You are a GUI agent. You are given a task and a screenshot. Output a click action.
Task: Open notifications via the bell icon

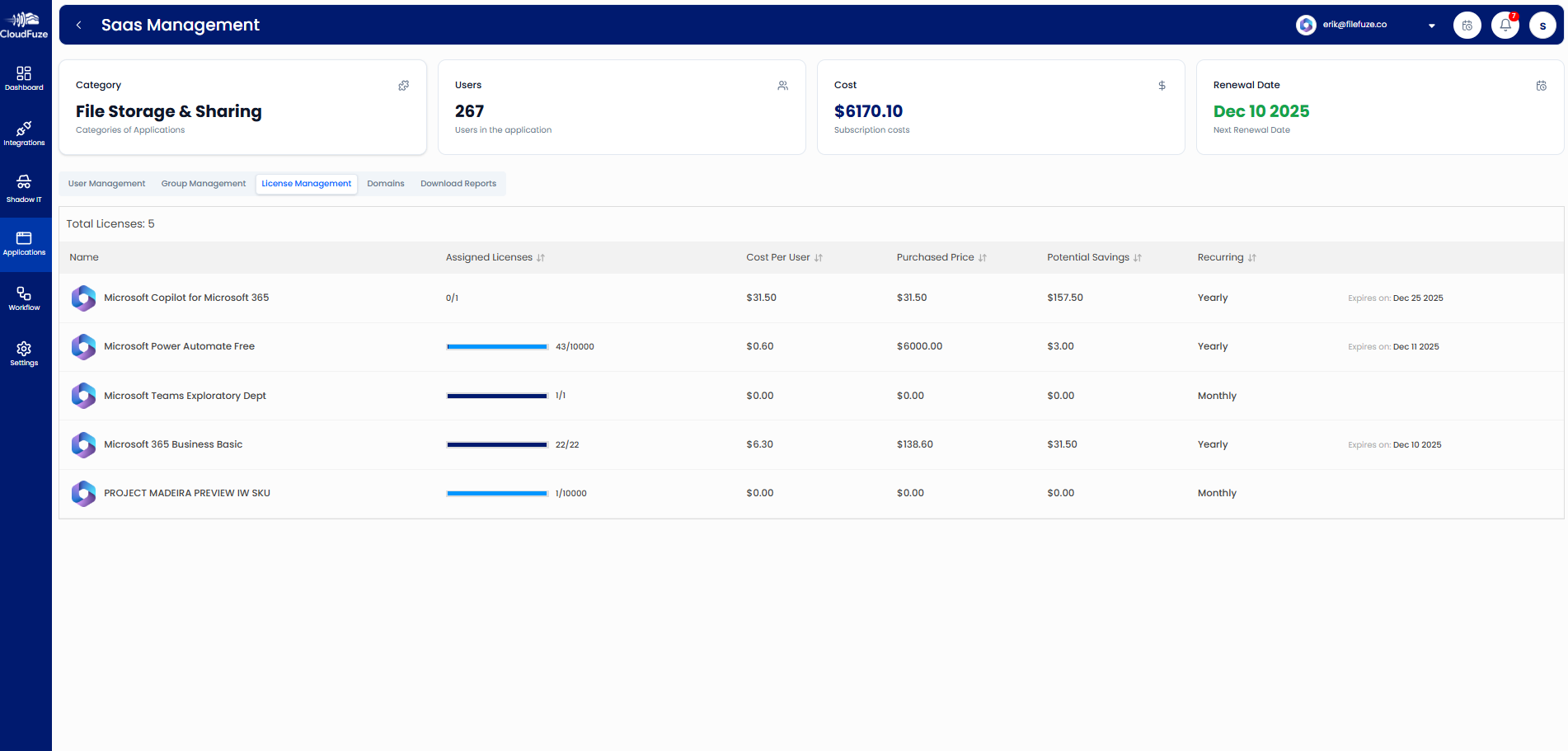pyautogui.click(x=1505, y=25)
